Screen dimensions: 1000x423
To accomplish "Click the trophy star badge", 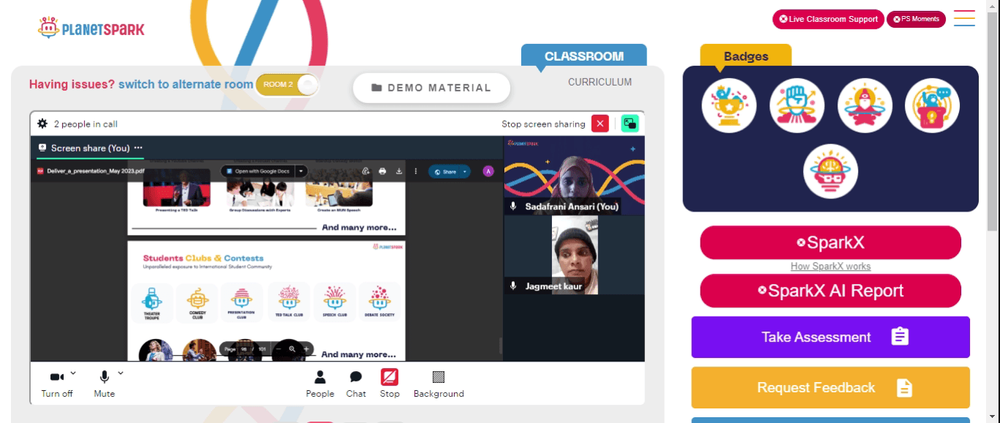I will pos(729,106).
